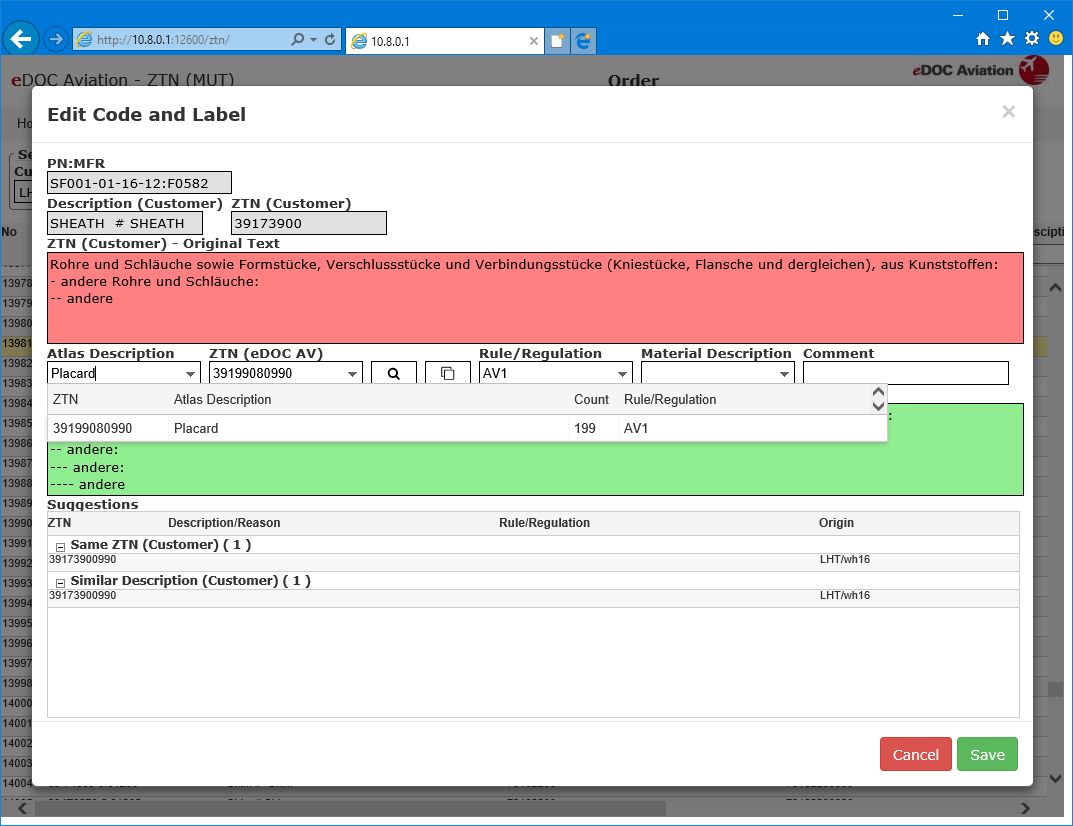Open the browser home icon
Viewport: 1073px width, 826px height.
[983, 39]
